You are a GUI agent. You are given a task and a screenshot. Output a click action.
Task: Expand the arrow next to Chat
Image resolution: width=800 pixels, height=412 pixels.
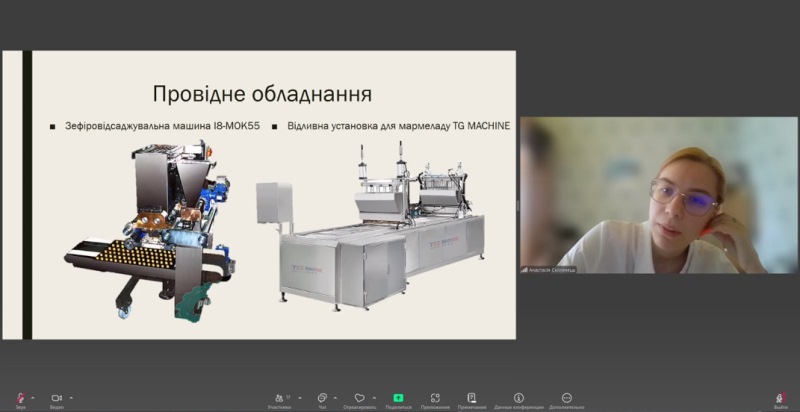tap(336, 396)
